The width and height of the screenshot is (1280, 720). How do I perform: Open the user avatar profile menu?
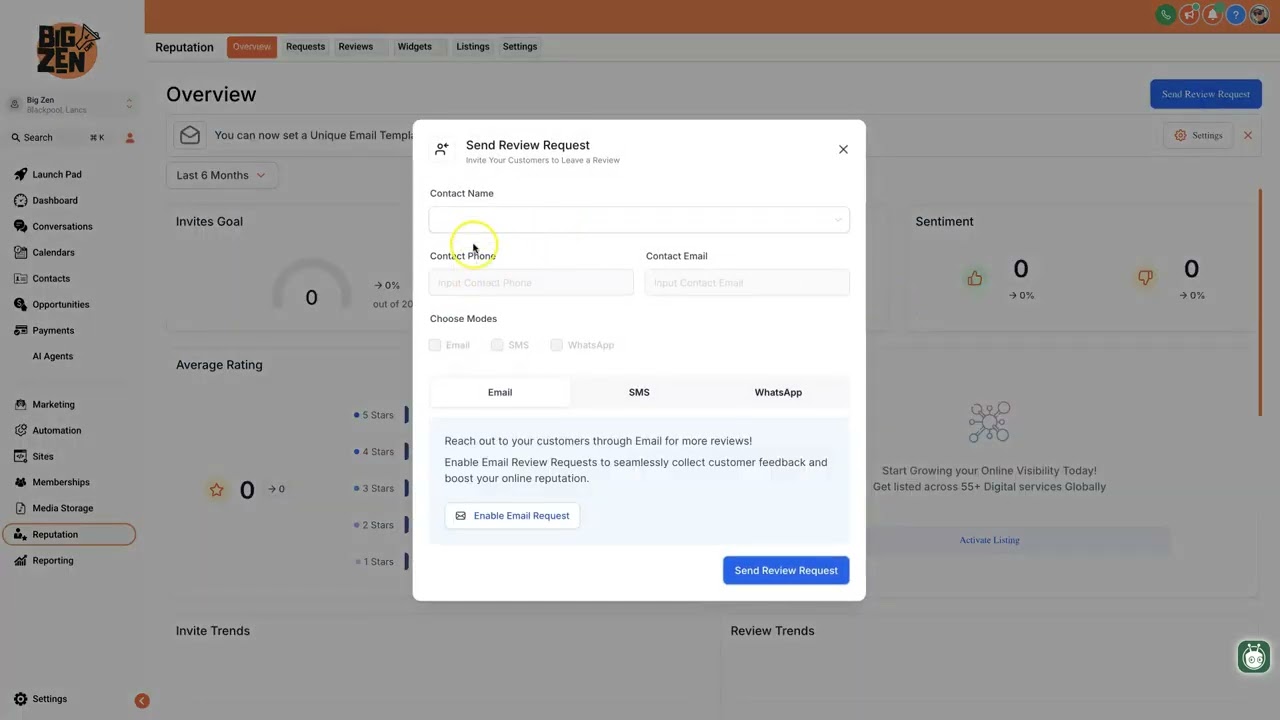click(1259, 15)
